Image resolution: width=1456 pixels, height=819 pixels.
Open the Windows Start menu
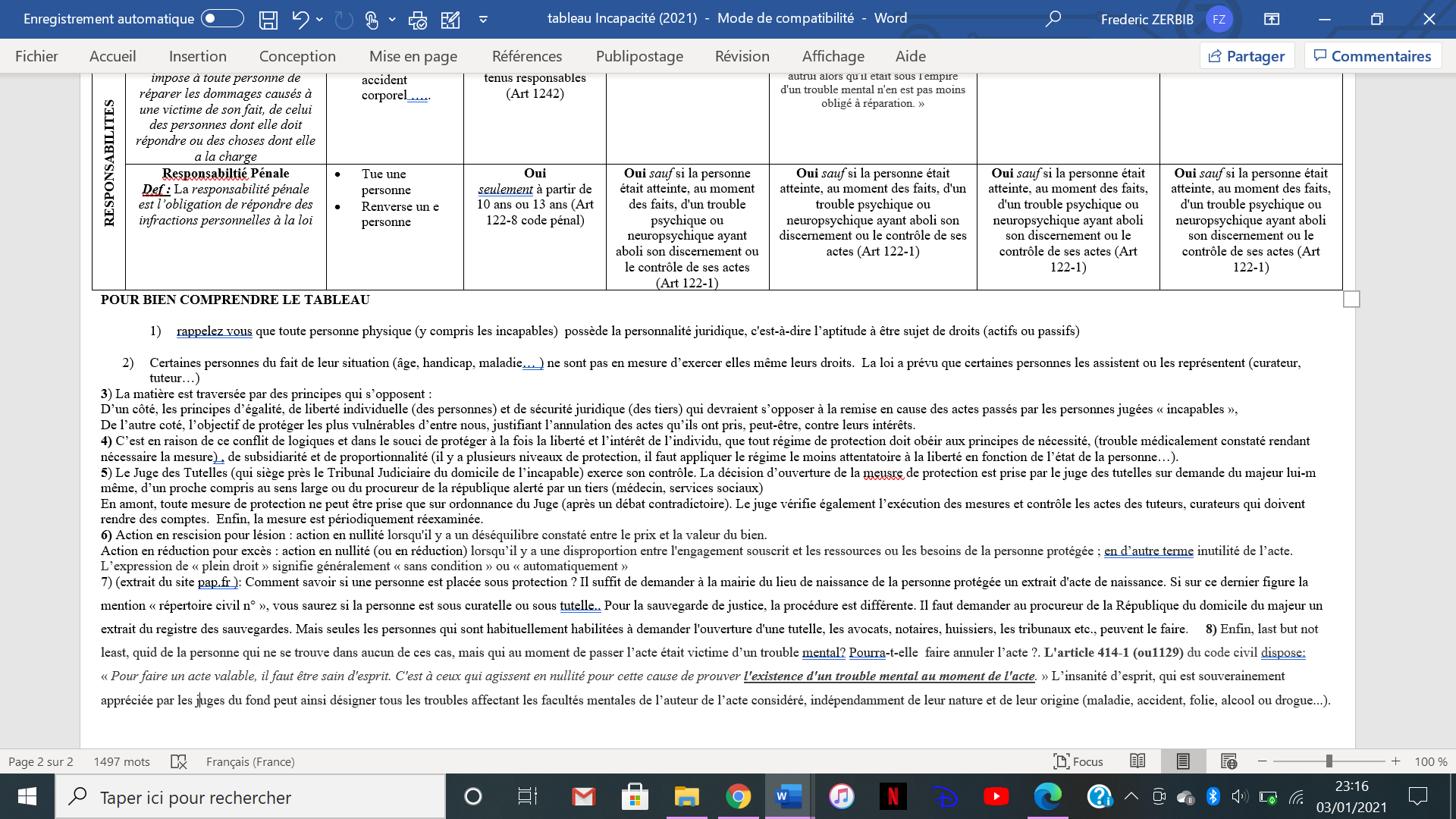pyautogui.click(x=27, y=796)
